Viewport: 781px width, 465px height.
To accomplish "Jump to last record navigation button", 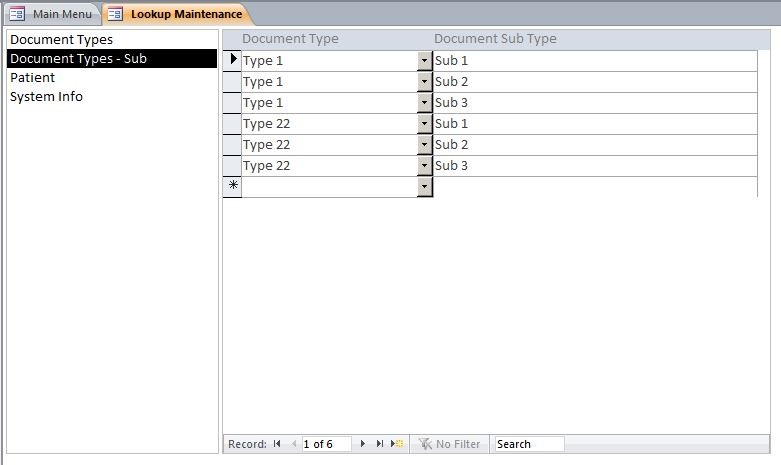I will pyautogui.click(x=380, y=444).
